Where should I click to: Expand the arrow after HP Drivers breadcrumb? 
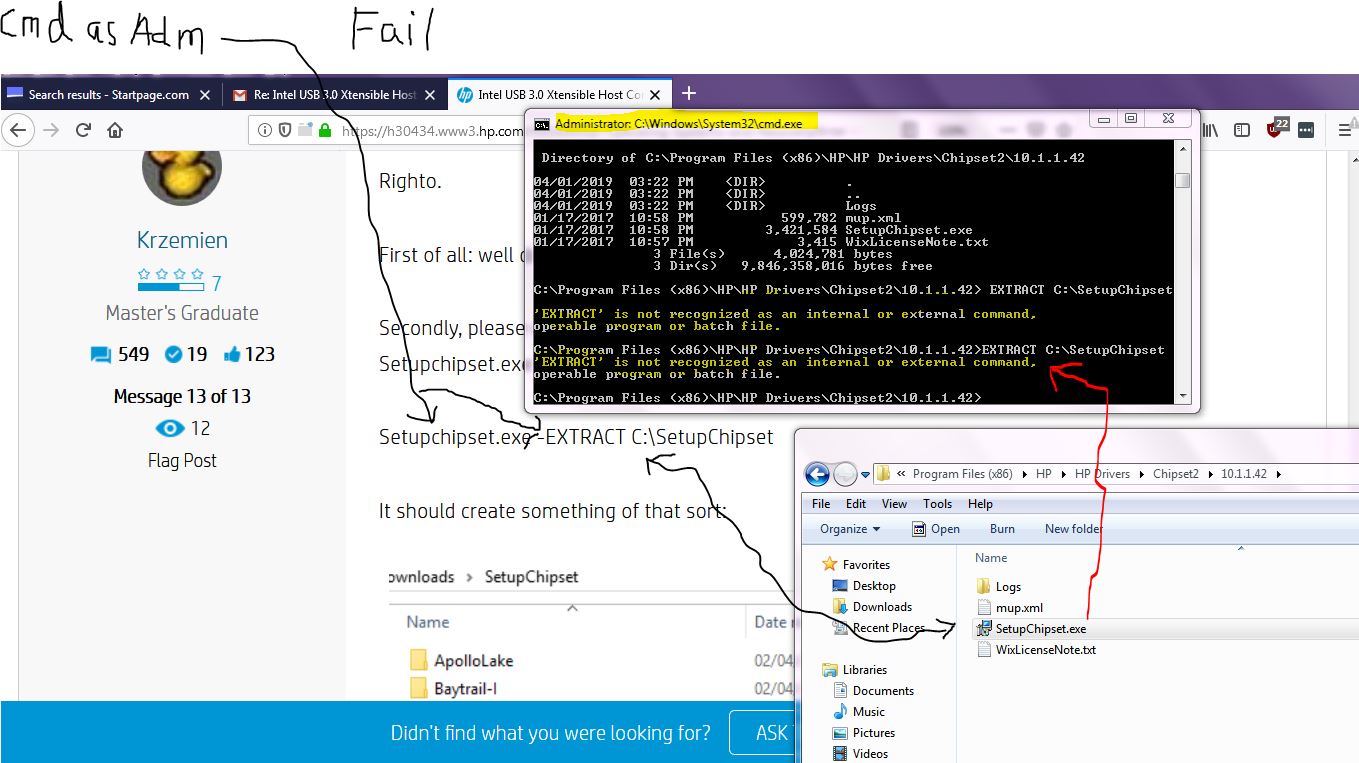coord(1140,474)
